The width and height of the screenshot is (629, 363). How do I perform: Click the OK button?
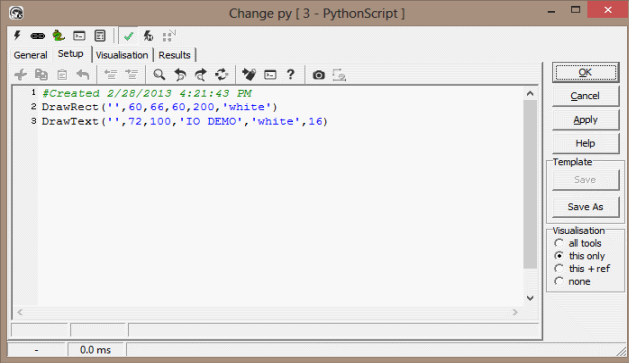(585, 73)
